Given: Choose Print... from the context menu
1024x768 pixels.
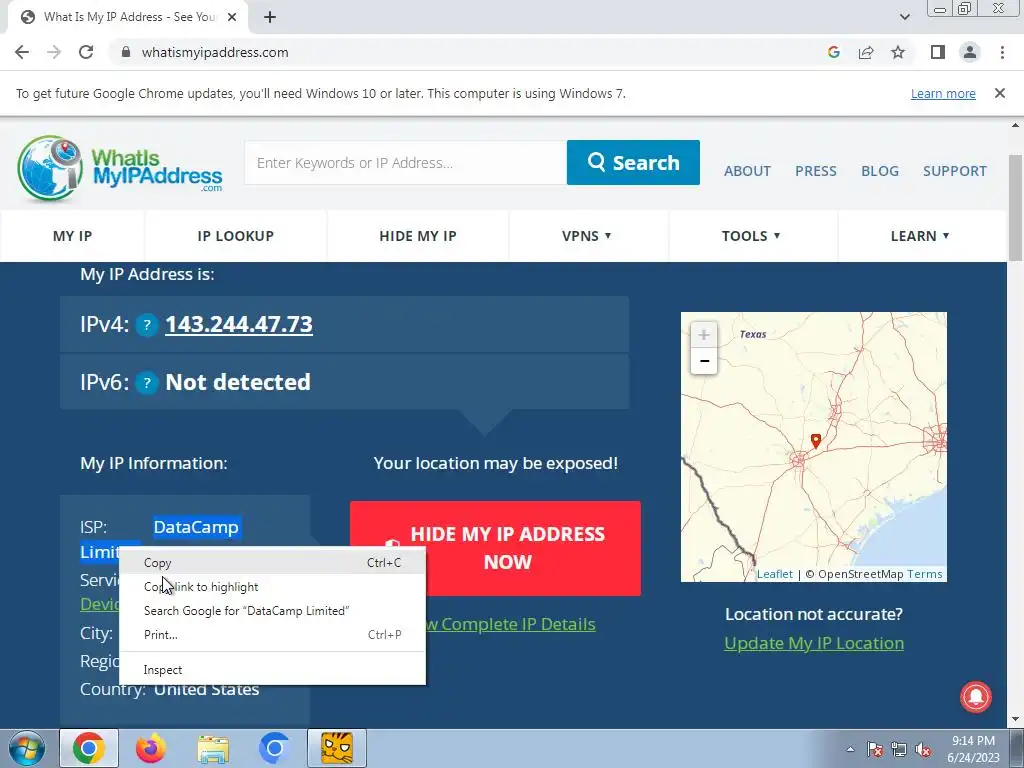Looking at the screenshot, I should (x=272, y=635).
